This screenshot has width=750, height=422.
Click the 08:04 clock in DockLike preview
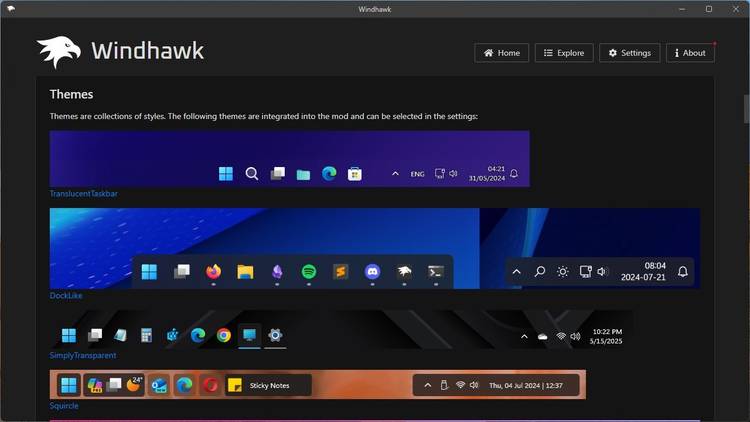tap(655, 266)
